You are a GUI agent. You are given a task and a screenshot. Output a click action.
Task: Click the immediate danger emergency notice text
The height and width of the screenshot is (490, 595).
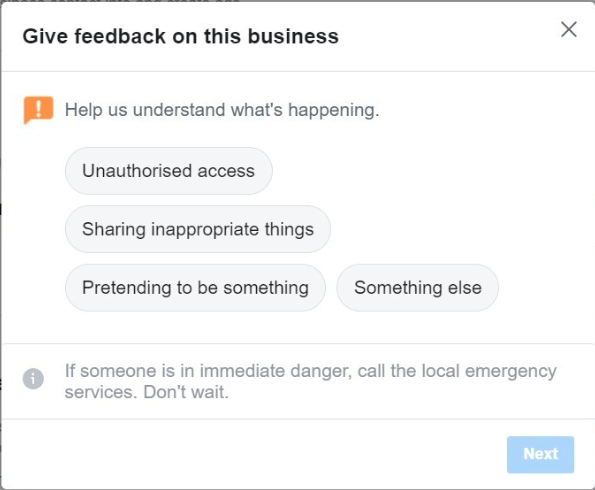pyautogui.click(x=310, y=381)
